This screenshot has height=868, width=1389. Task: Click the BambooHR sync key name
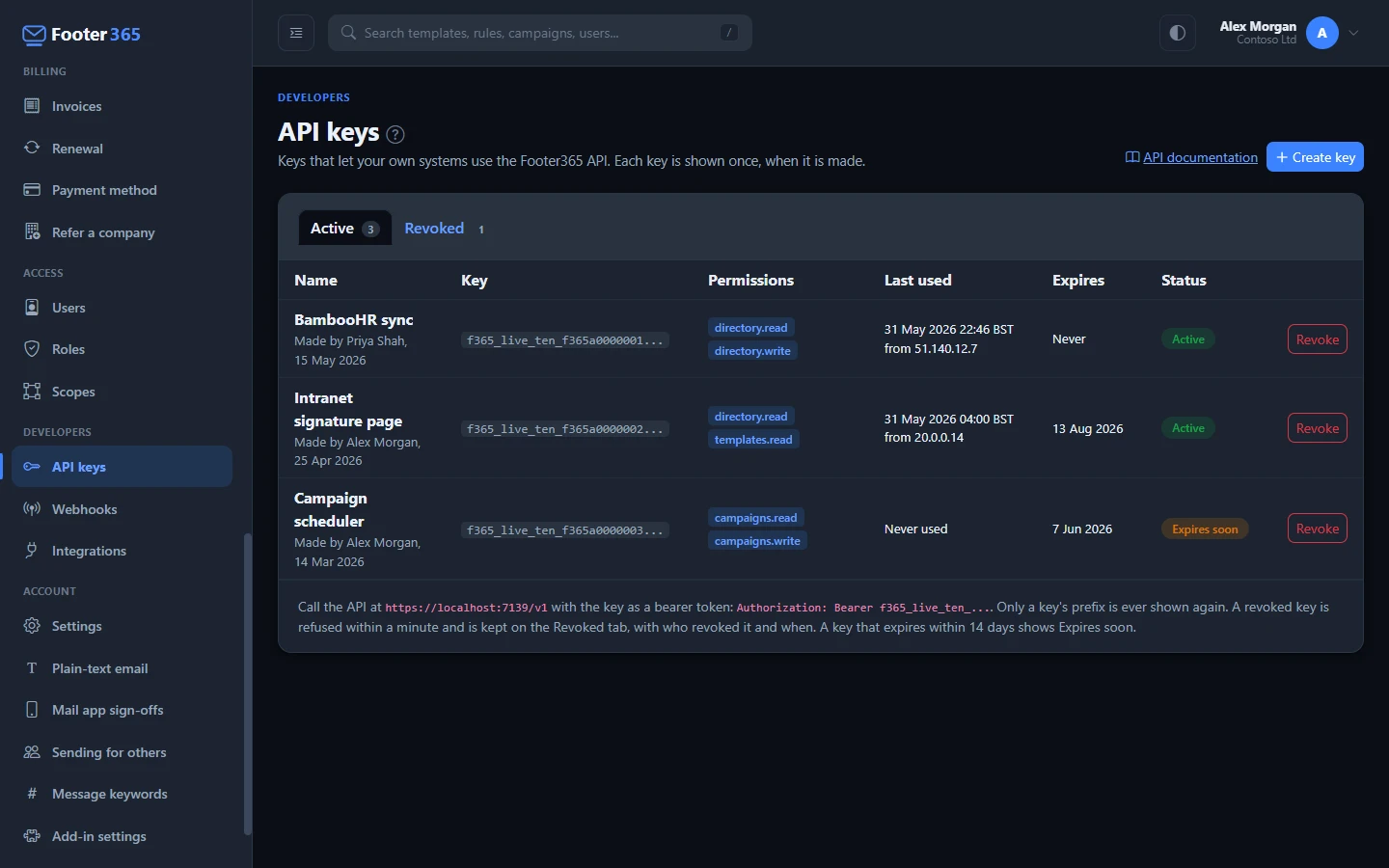coord(354,320)
